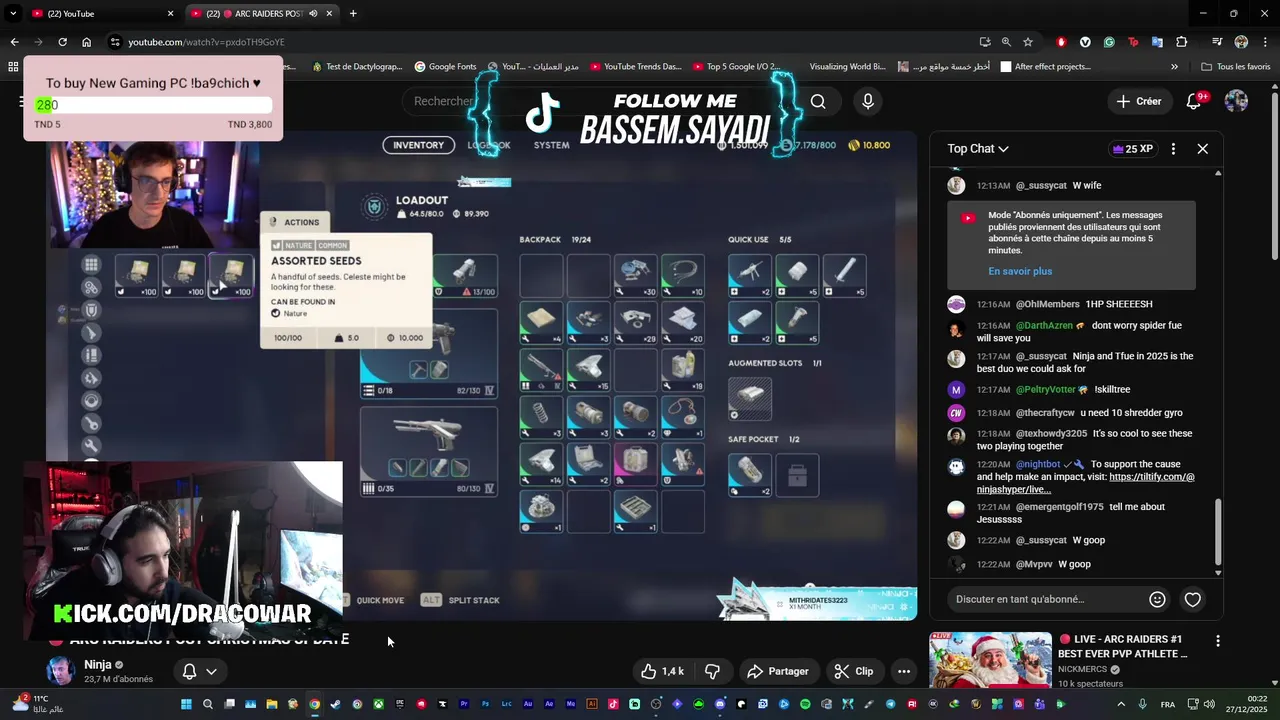Create a clip with Clip button

[854, 671]
